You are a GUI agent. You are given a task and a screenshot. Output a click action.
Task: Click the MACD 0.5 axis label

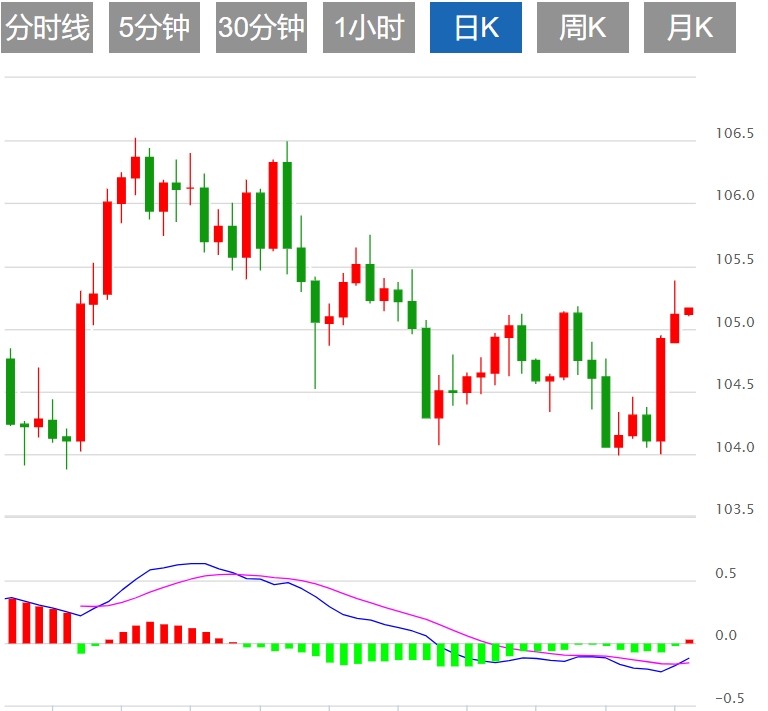point(725,573)
